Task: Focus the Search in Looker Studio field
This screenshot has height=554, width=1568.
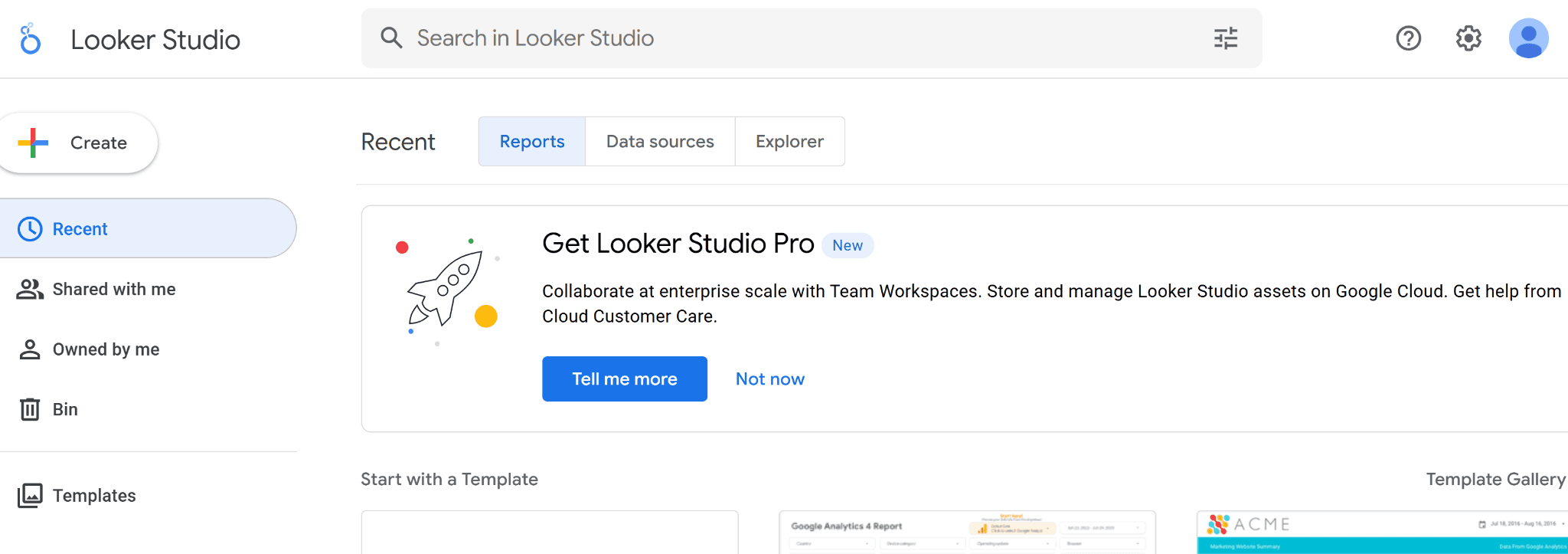Action: tap(812, 38)
